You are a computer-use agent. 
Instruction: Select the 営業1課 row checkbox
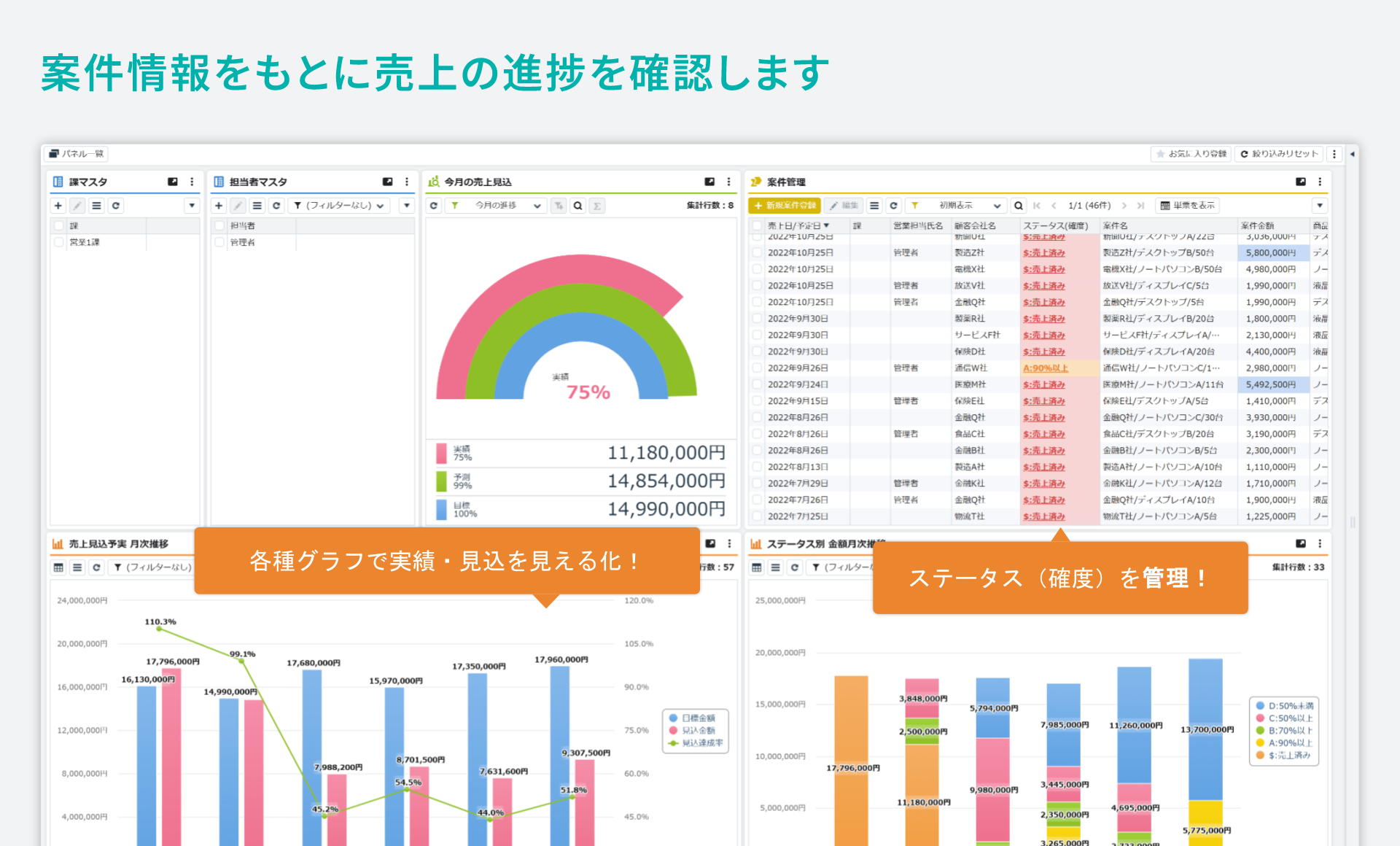coord(58,242)
